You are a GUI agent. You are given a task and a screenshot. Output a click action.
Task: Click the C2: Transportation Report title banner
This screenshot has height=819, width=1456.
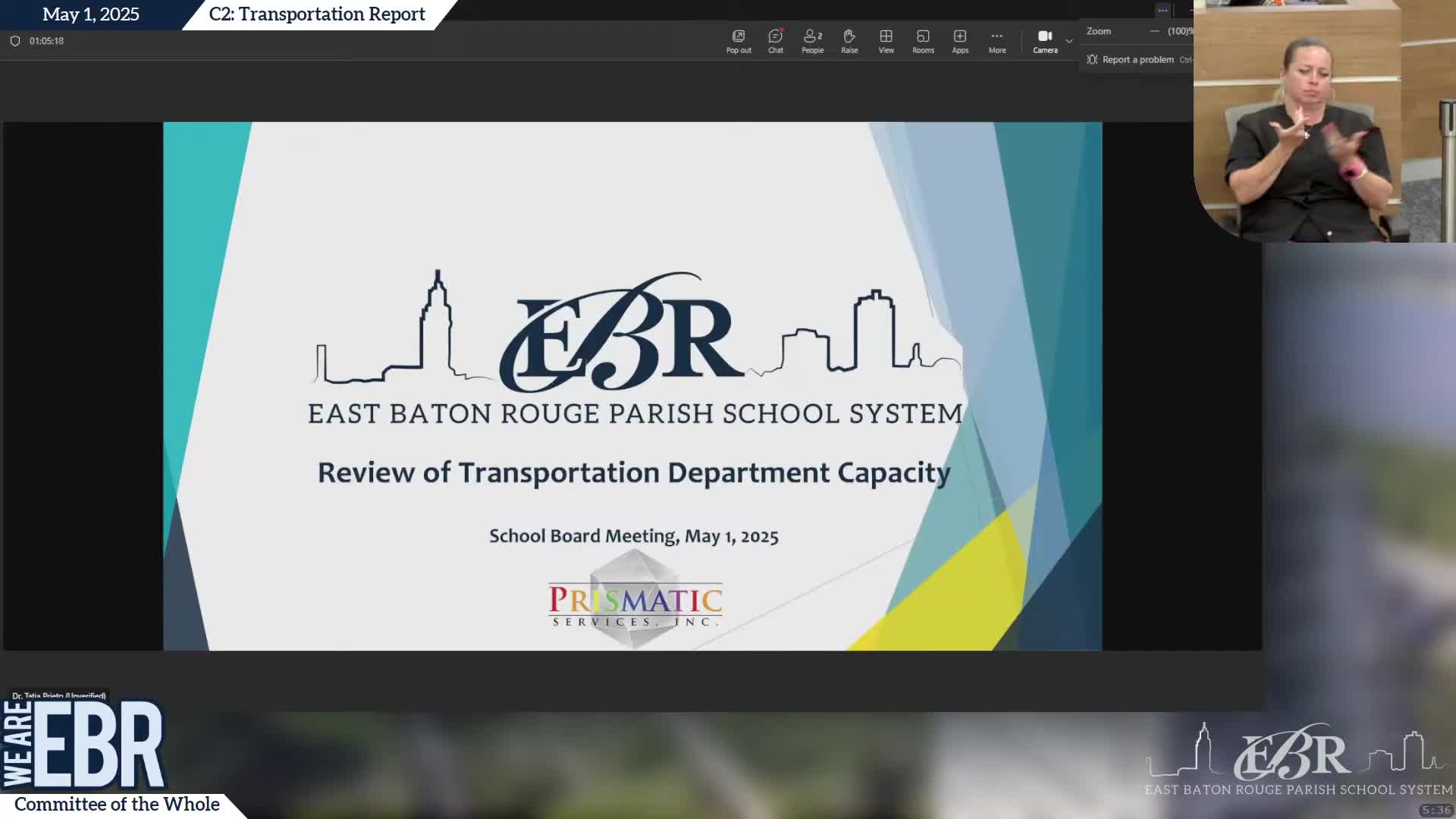click(x=316, y=14)
